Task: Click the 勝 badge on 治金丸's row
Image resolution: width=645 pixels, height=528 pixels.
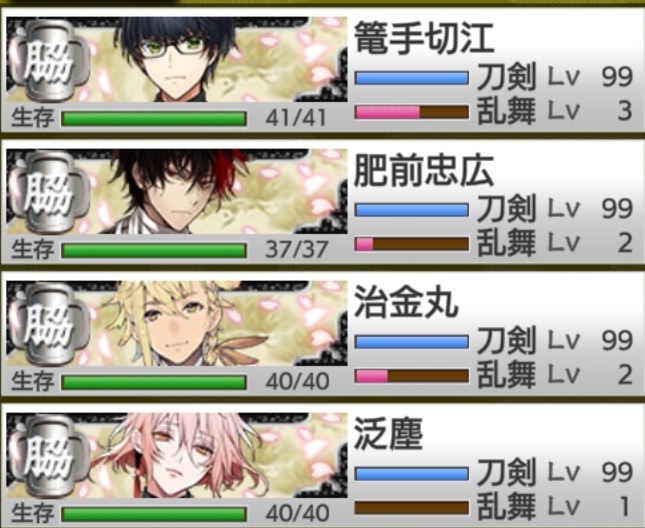Action: [49, 324]
